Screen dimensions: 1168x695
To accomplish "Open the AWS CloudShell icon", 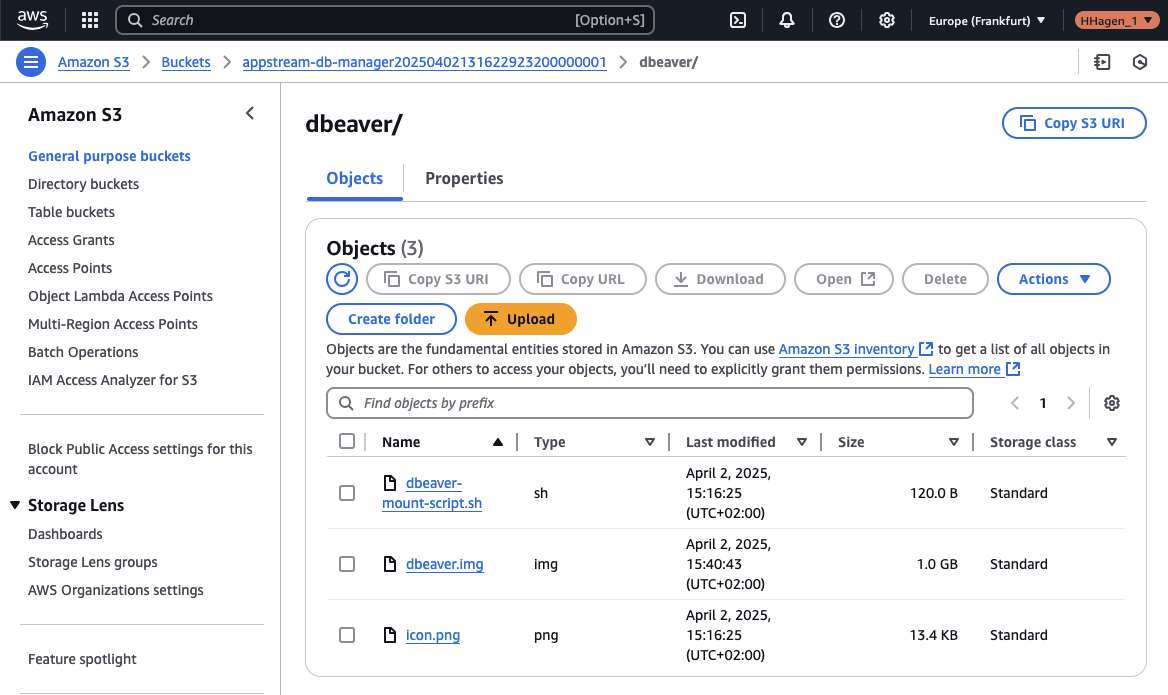I will point(738,20).
